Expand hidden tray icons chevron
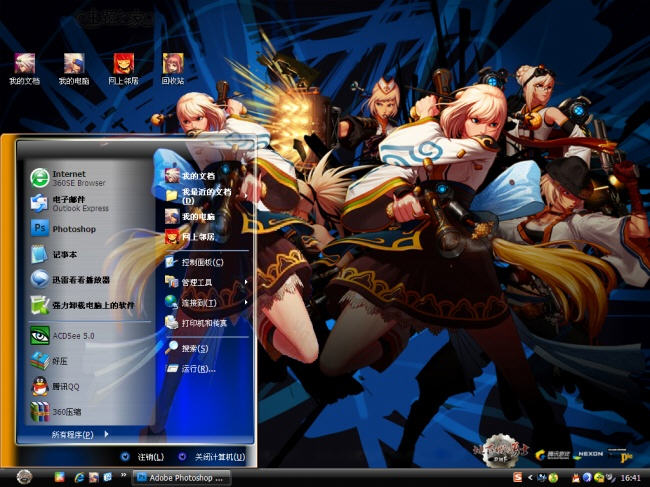Image resolution: width=650 pixels, height=487 pixels. (529, 478)
